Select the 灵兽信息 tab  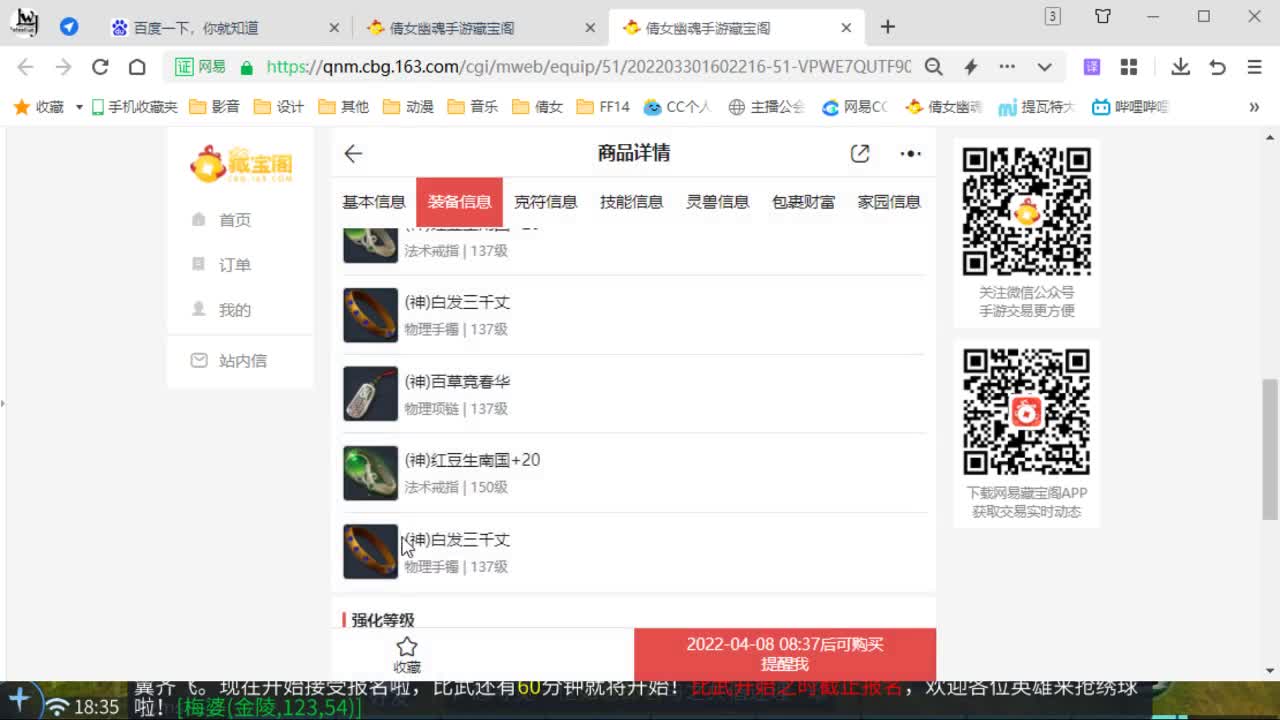coord(718,202)
